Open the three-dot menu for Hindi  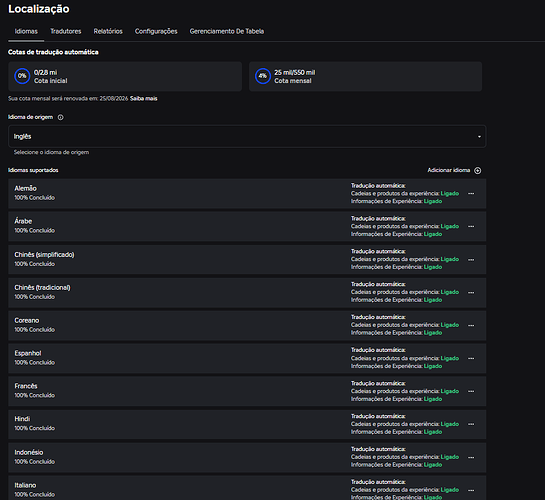[471, 424]
